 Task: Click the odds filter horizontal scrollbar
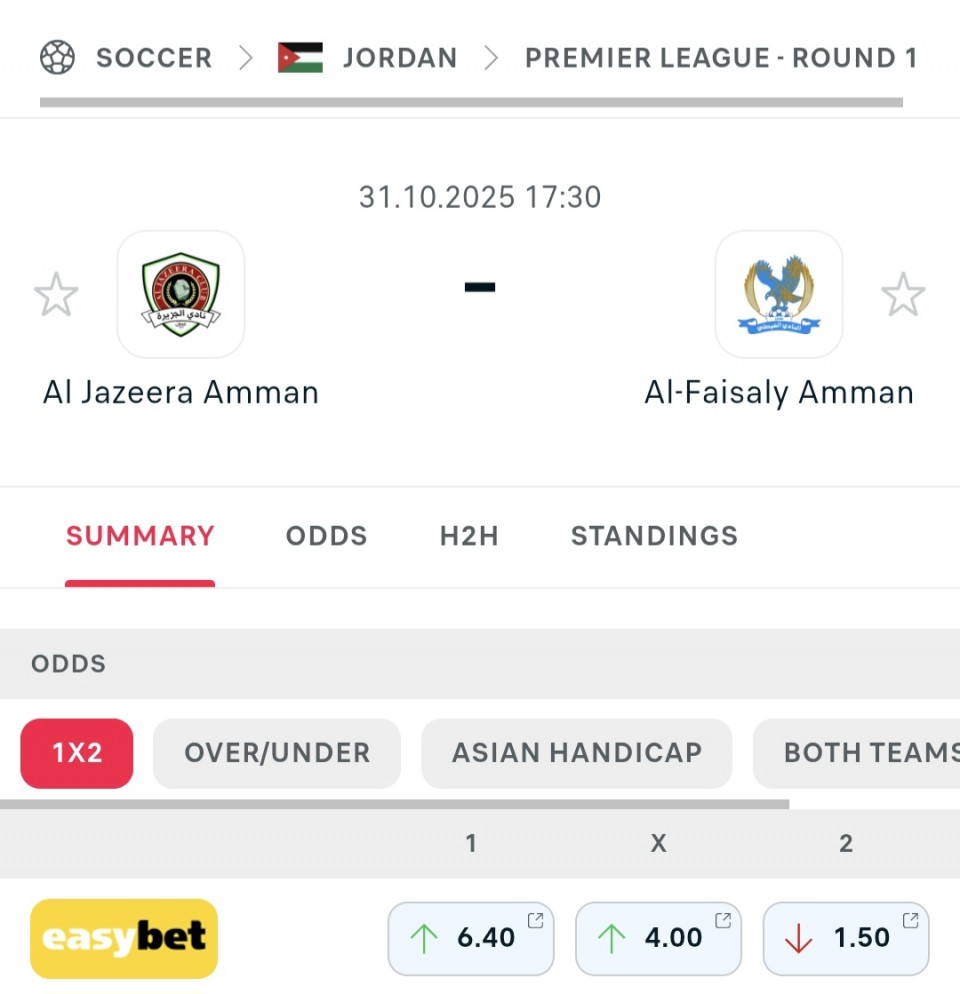(x=394, y=803)
